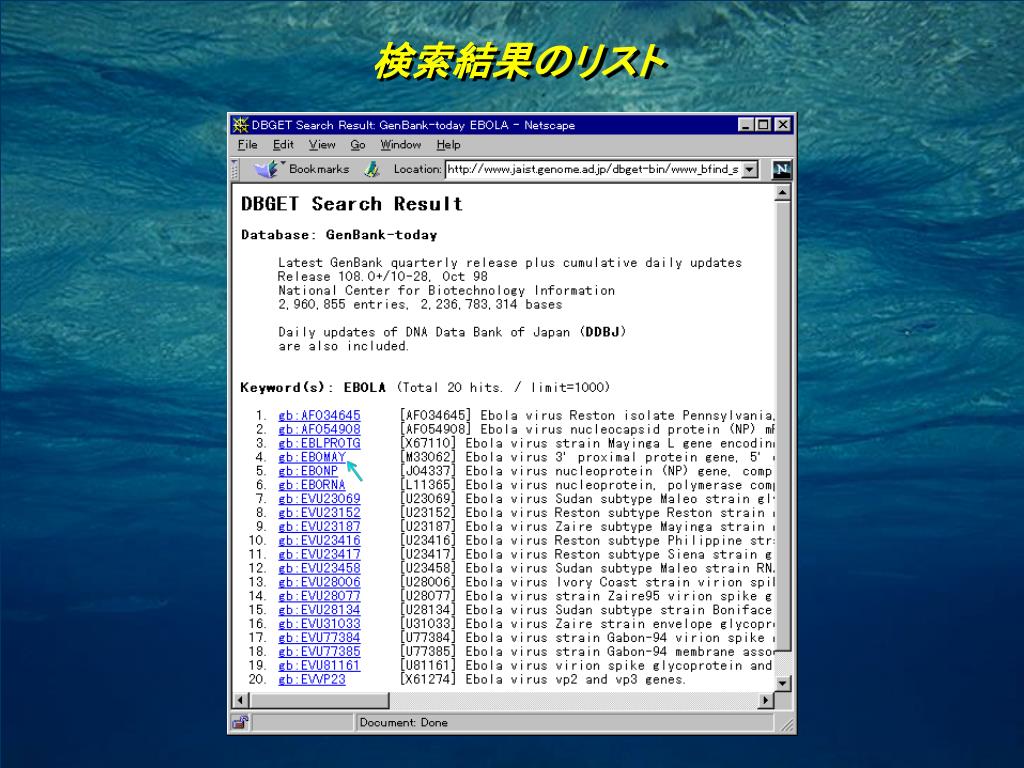Click the vertical scrollbar thumb
This screenshot has width=1024, height=768.
[x=782, y=426]
